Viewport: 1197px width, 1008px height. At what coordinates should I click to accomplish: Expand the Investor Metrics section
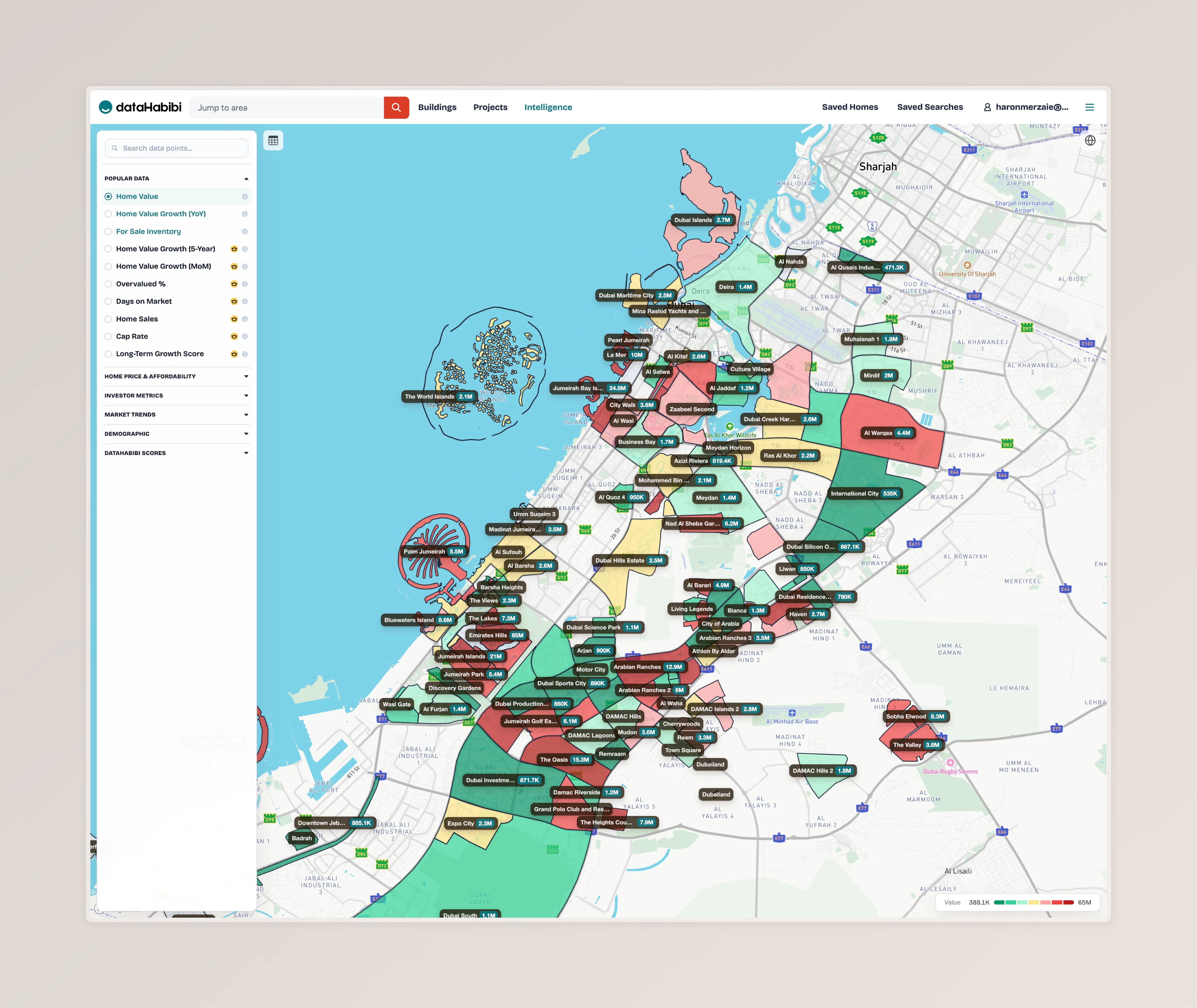pos(177,395)
